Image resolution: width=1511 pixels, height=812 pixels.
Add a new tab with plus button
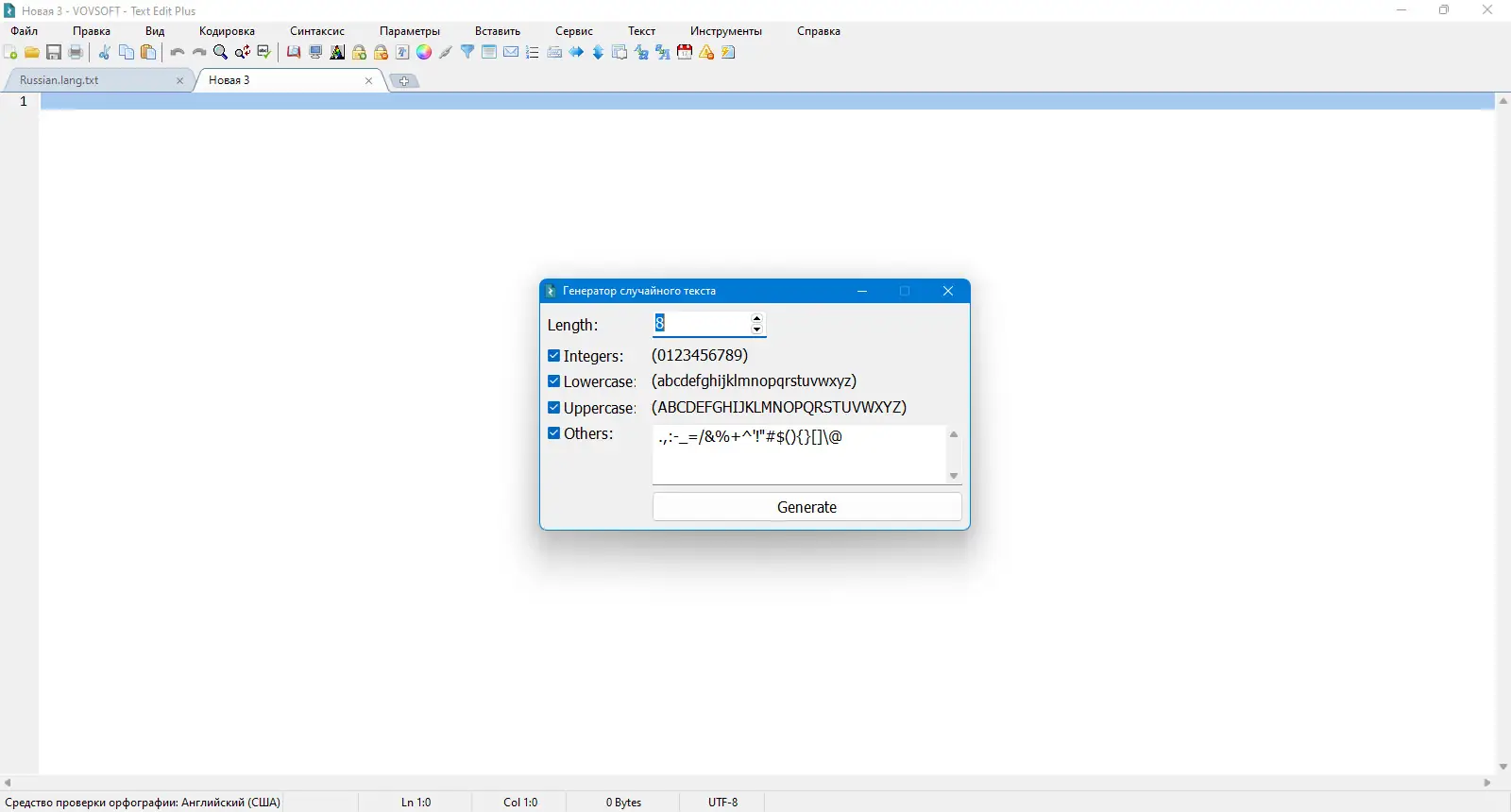point(404,81)
